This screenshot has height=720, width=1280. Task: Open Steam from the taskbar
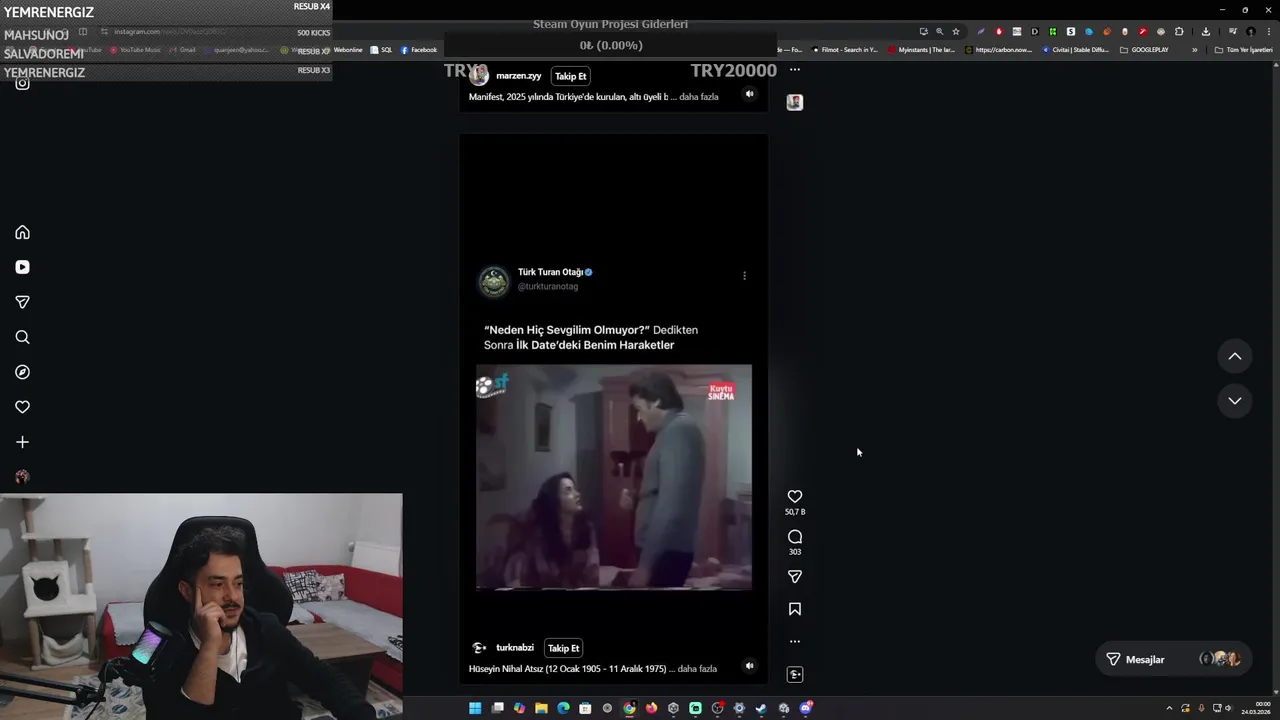[761, 708]
